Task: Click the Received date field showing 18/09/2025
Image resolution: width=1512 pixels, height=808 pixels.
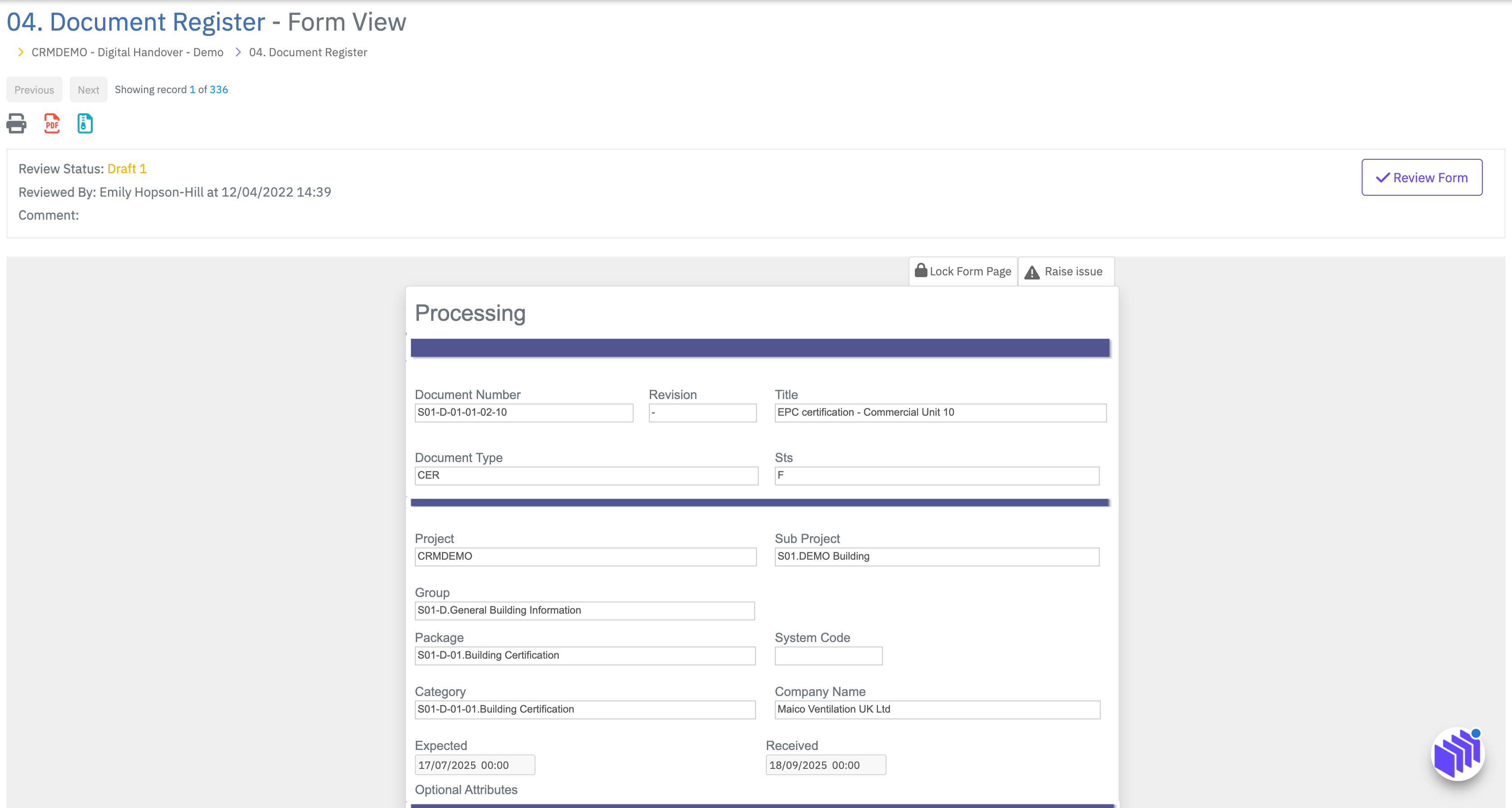Action: (825, 764)
